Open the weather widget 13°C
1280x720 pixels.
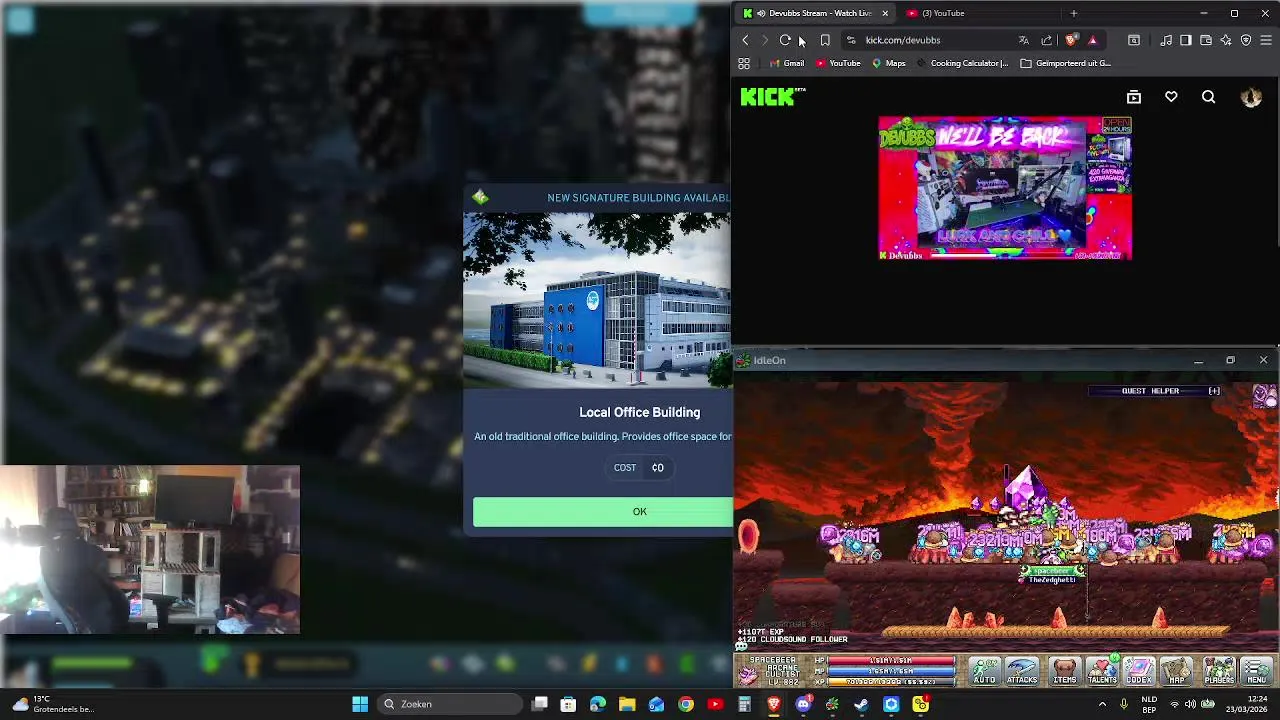tap(52, 704)
